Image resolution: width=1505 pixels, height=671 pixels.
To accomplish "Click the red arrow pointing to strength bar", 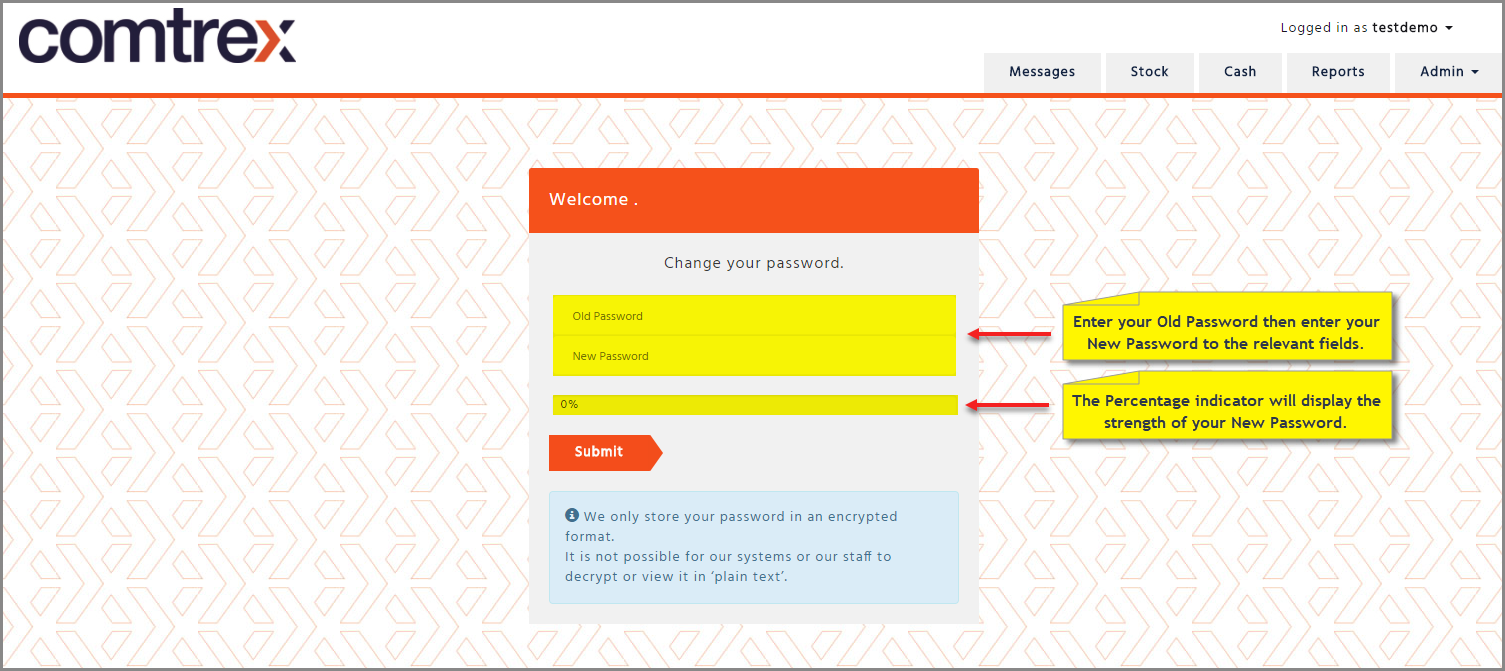I will click(x=1009, y=405).
